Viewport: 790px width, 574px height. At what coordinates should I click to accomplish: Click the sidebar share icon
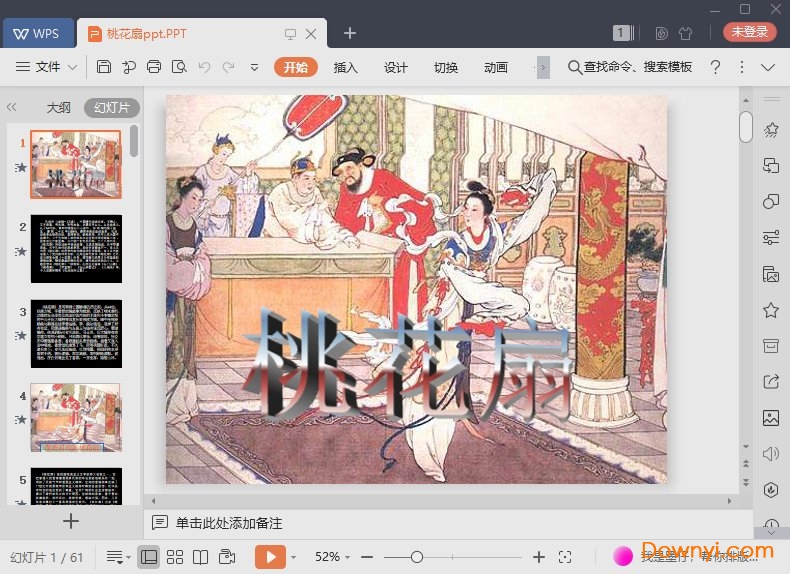[771, 381]
